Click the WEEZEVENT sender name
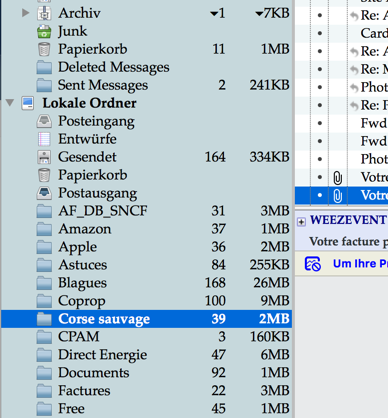Viewport: 388px width, 418px height. tap(348, 220)
